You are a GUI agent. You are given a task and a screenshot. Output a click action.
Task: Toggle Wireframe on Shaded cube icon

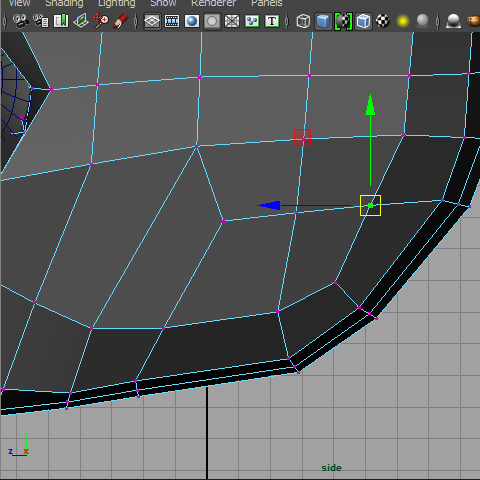click(363, 21)
